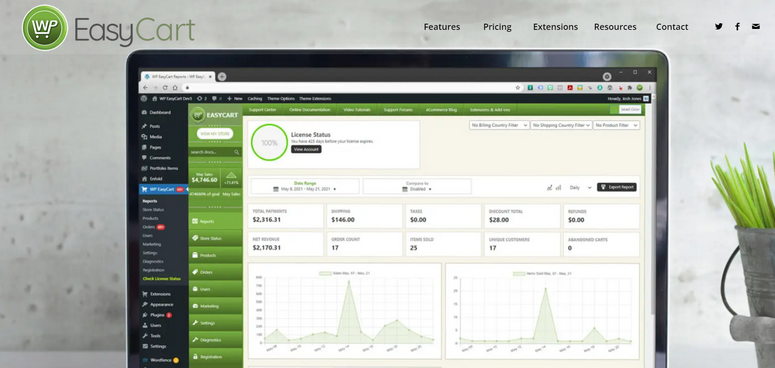Click the View My Store button
This screenshot has width=775, height=368.
click(x=215, y=133)
